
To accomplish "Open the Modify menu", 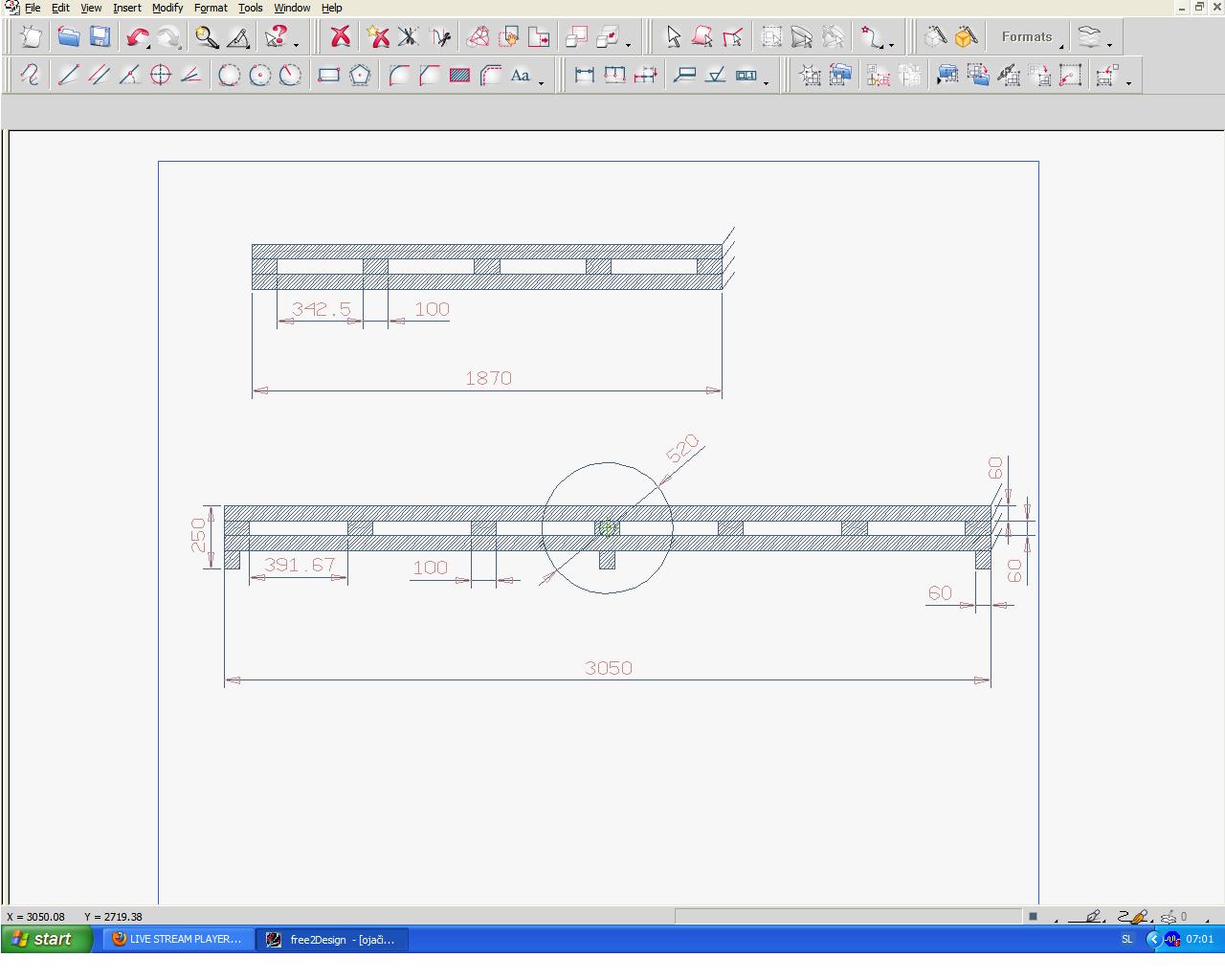I will [x=167, y=8].
